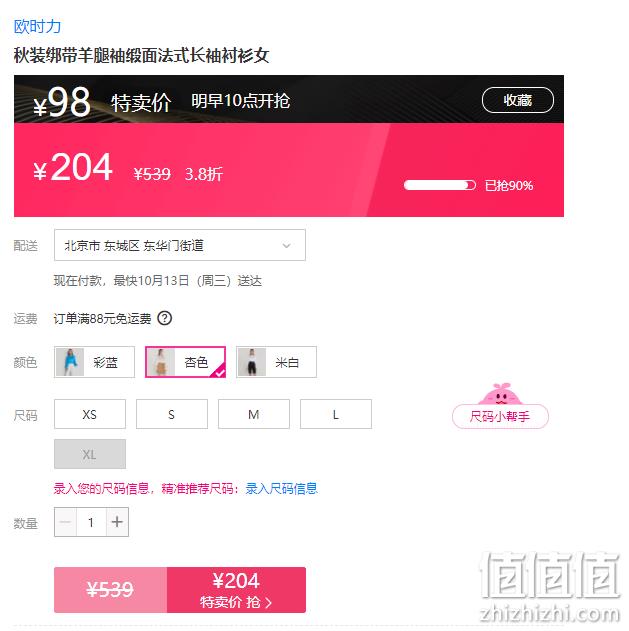Select the greyed-out XL size
The height and width of the screenshot is (631, 629).
pyautogui.click(x=90, y=454)
